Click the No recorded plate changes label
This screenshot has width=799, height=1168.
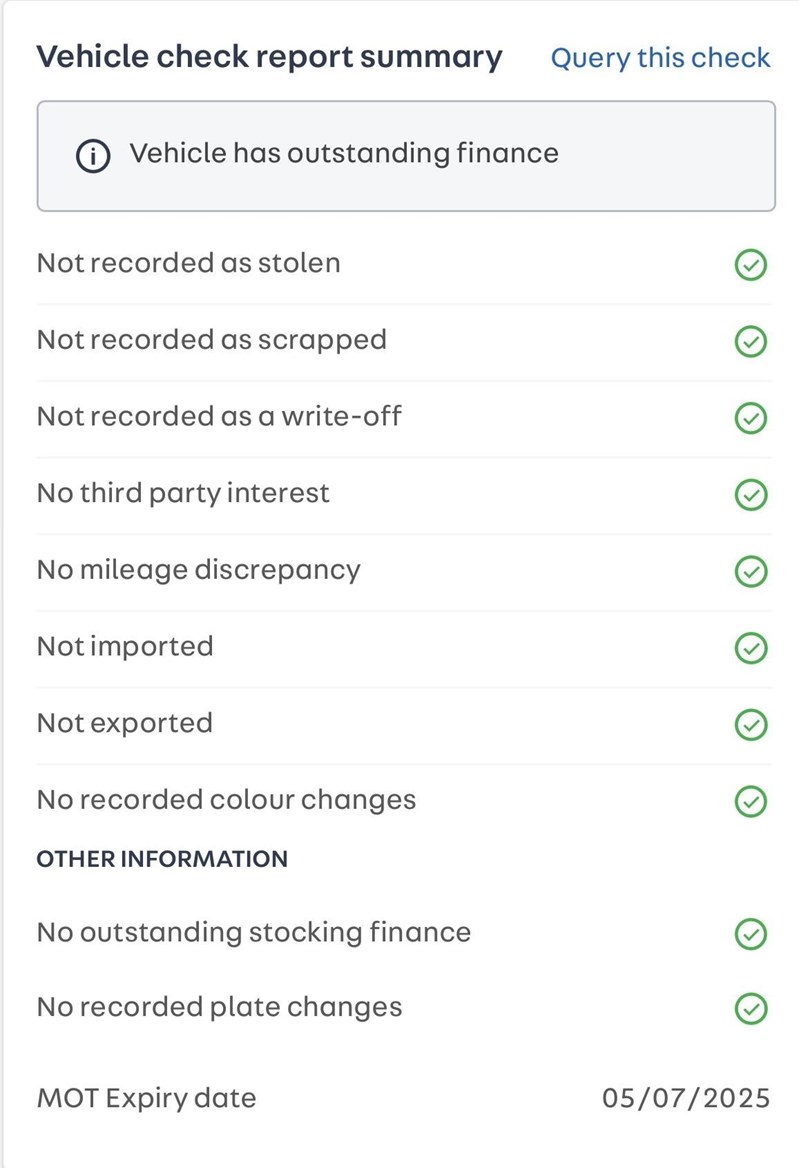(x=220, y=1007)
